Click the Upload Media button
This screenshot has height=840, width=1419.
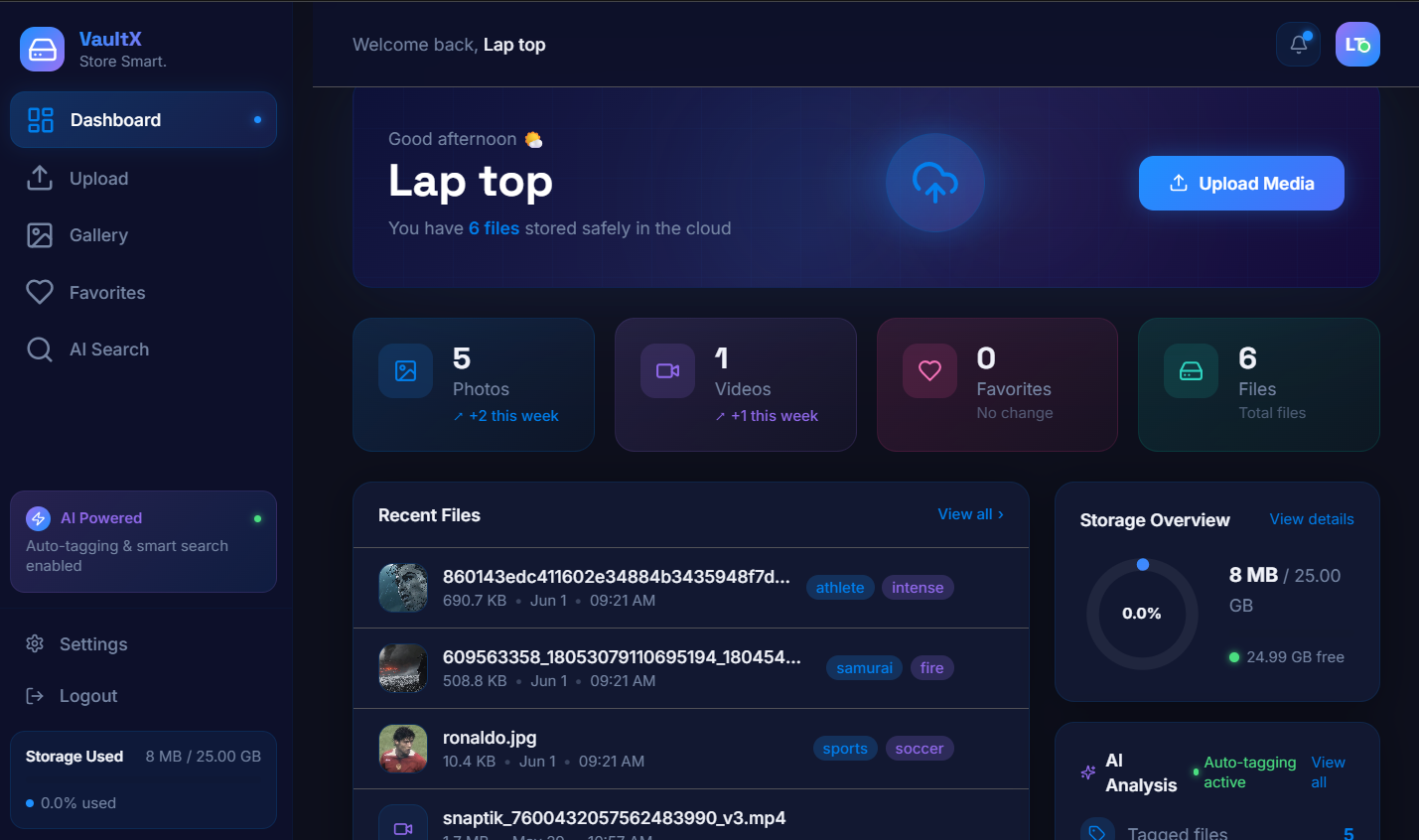click(1241, 183)
